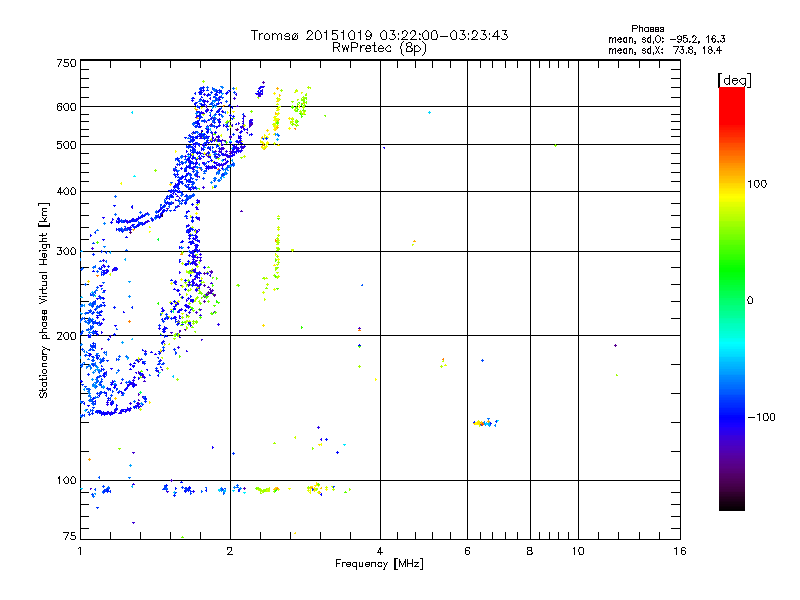The height and width of the screenshot is (600, 800).
Task: Click the x-axis '2' frequency label
Action: 230,551
